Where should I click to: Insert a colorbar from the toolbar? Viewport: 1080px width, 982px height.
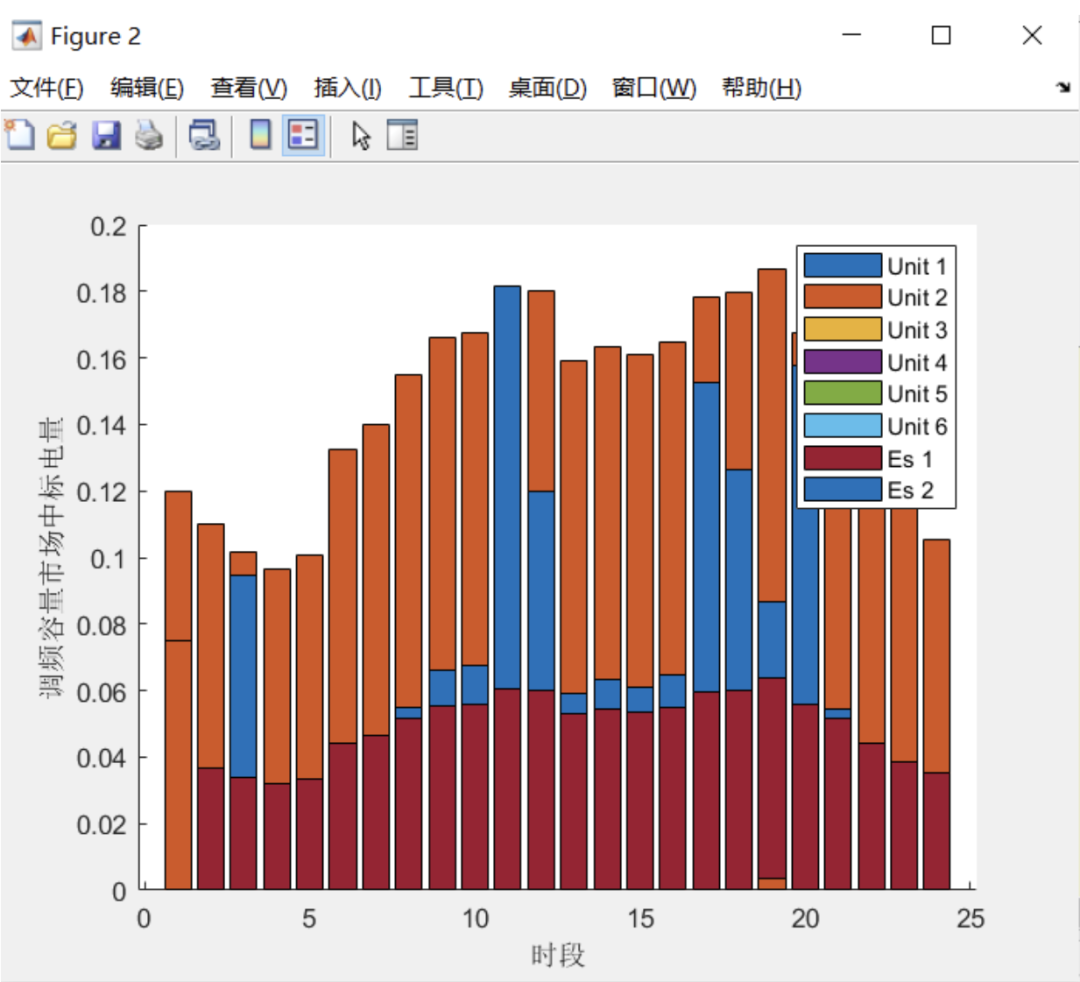(260, 135)
